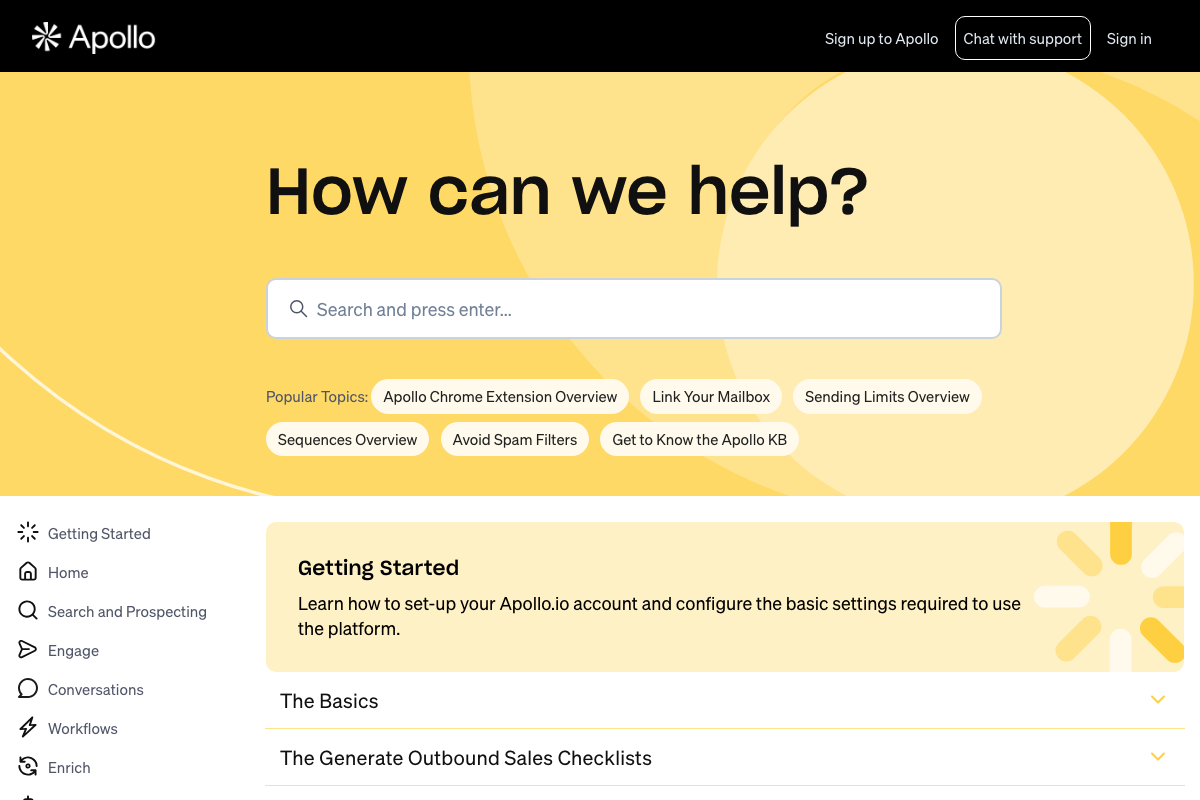Viewport: 1200px width, 800px height.
Task: Open Conversations sidebar item
Action: click(95, 689)
